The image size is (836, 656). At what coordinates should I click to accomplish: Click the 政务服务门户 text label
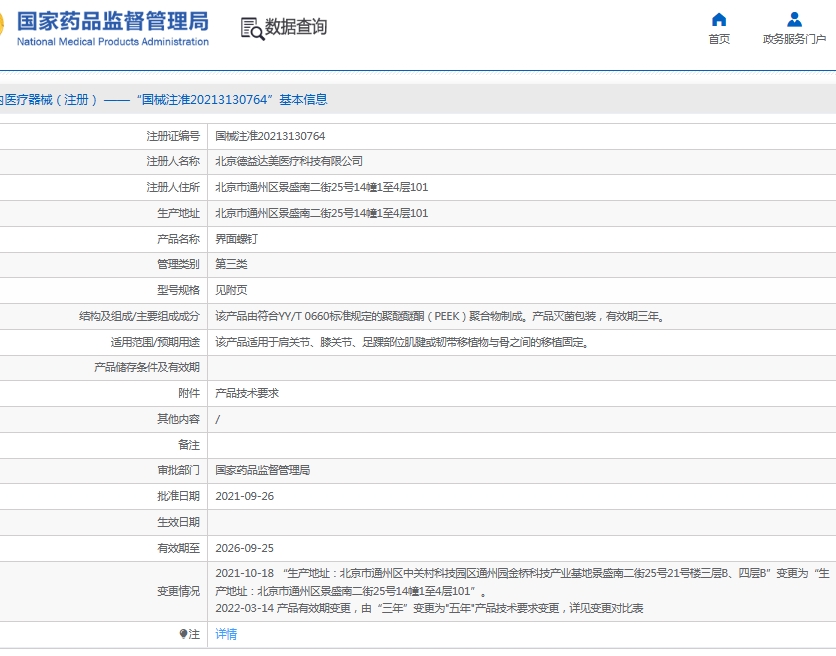(794, 39)
